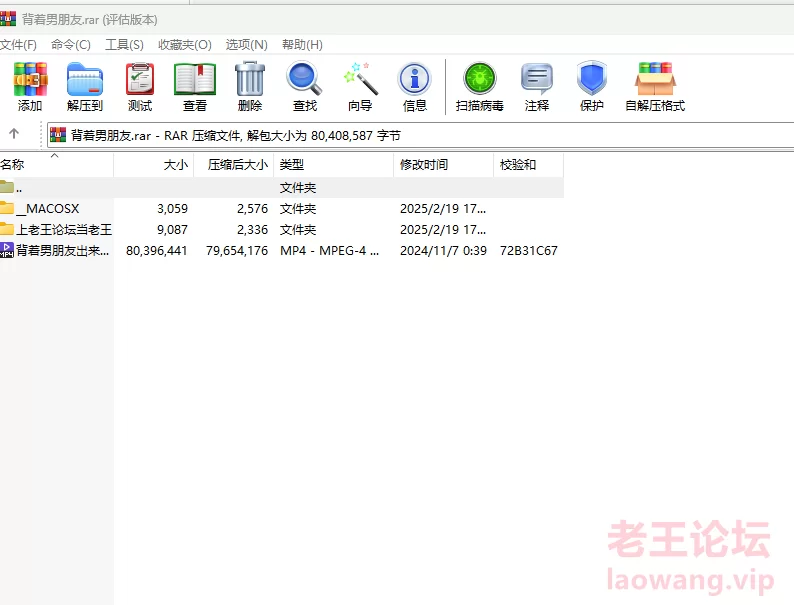The image size is (794, 605).
Task: Sort by 大小 column header
Action: [154, 165]
